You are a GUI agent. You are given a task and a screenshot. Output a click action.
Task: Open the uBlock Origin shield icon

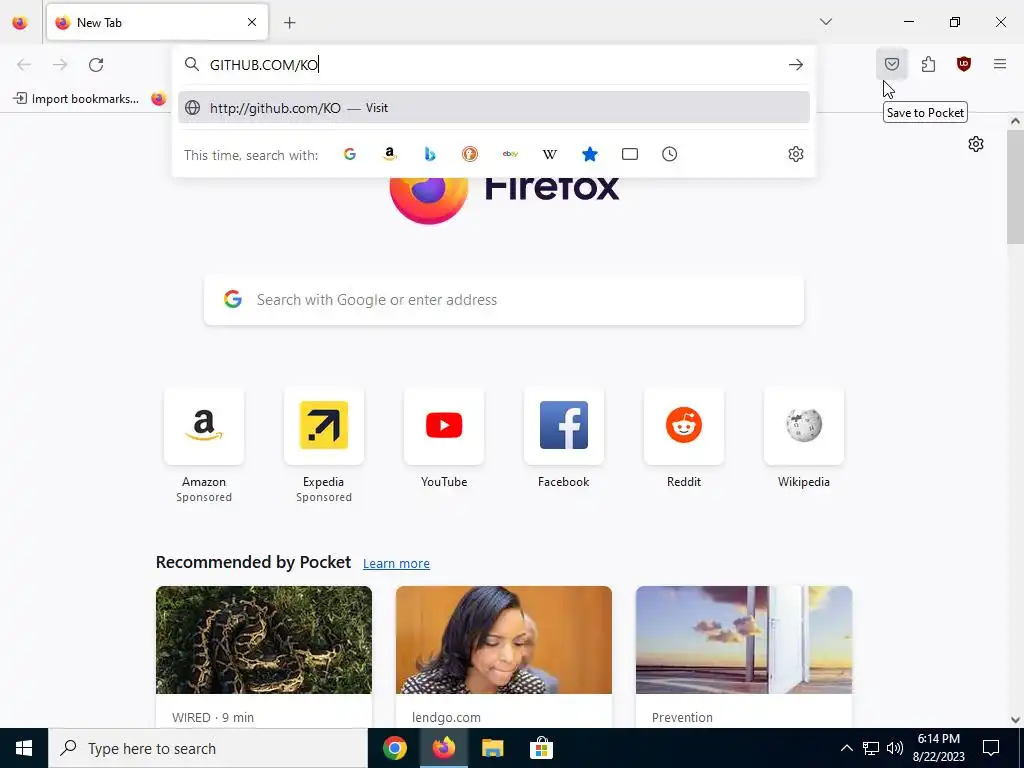(x=963, y=64)
